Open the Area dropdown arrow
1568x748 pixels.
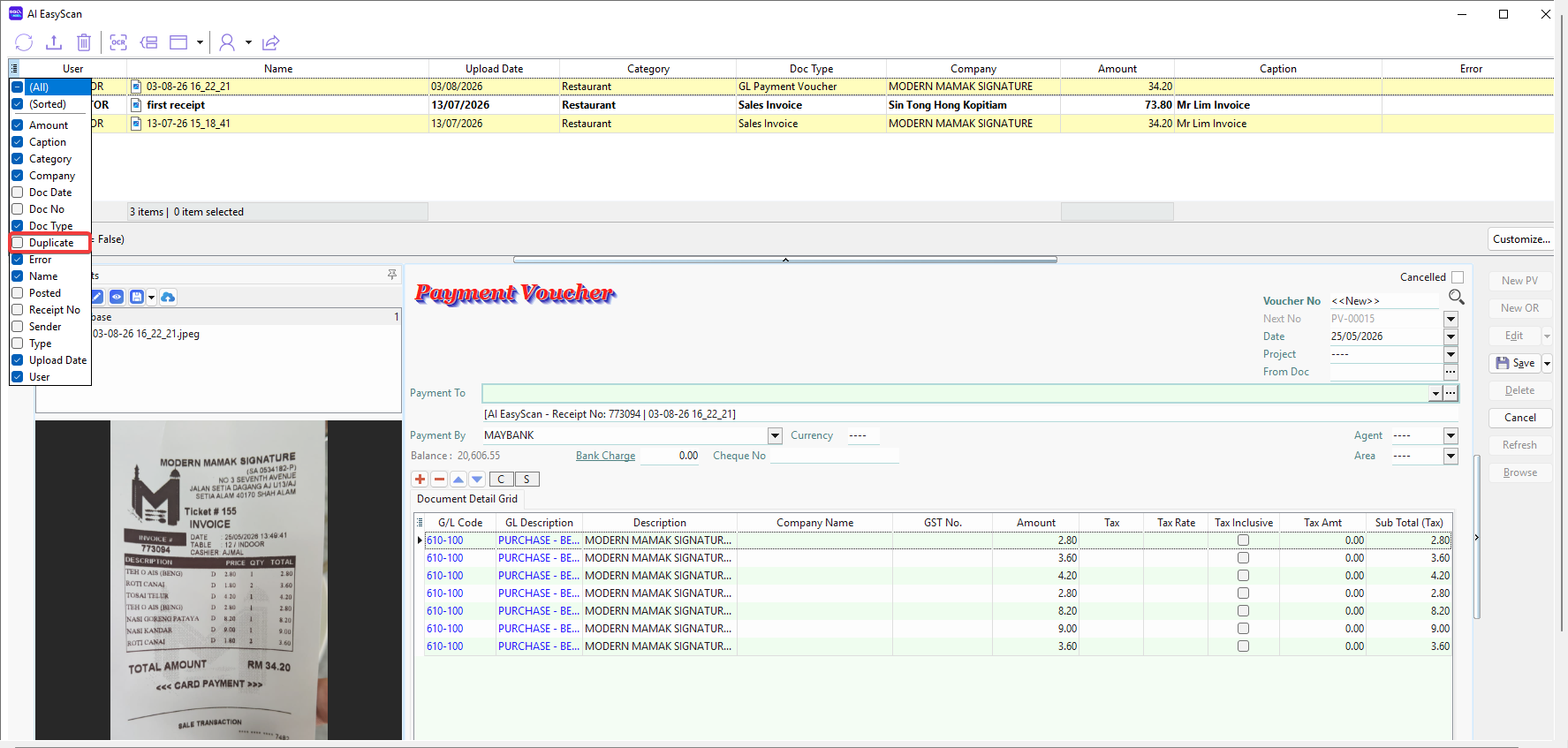pos(1451,456)
